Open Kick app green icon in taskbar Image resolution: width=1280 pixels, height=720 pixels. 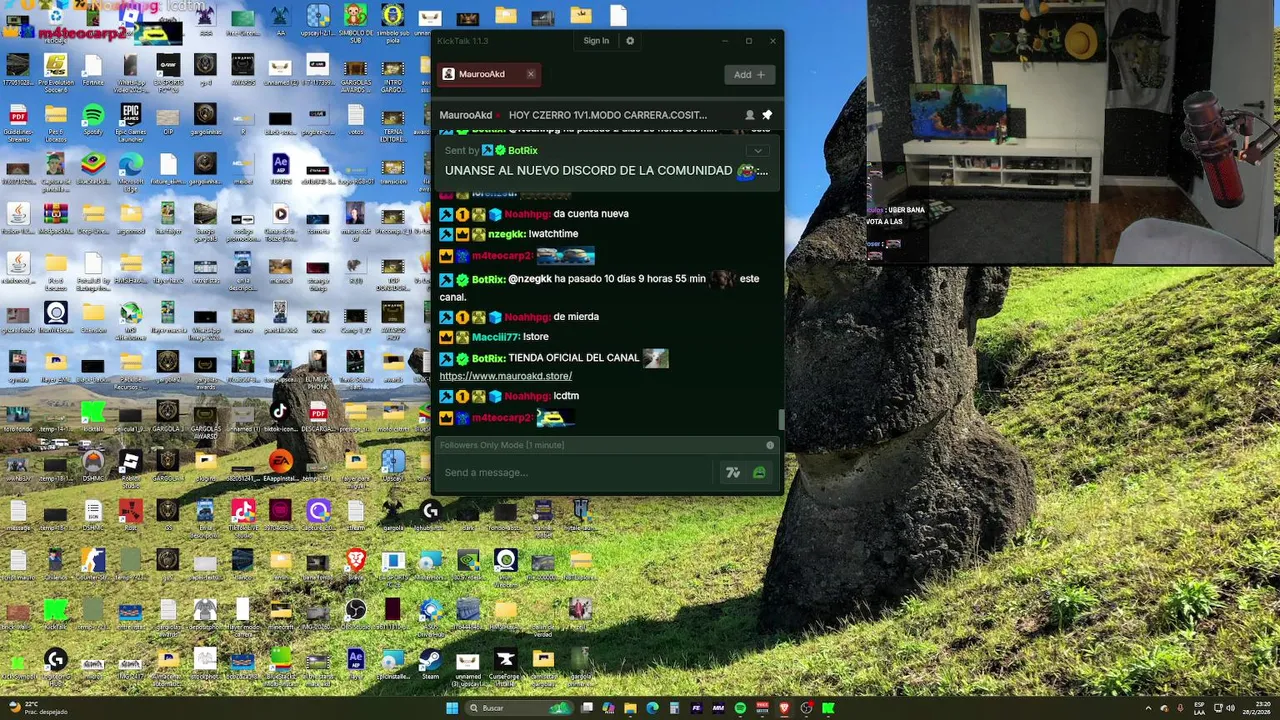pyautogui.click(x=828, y=708)
